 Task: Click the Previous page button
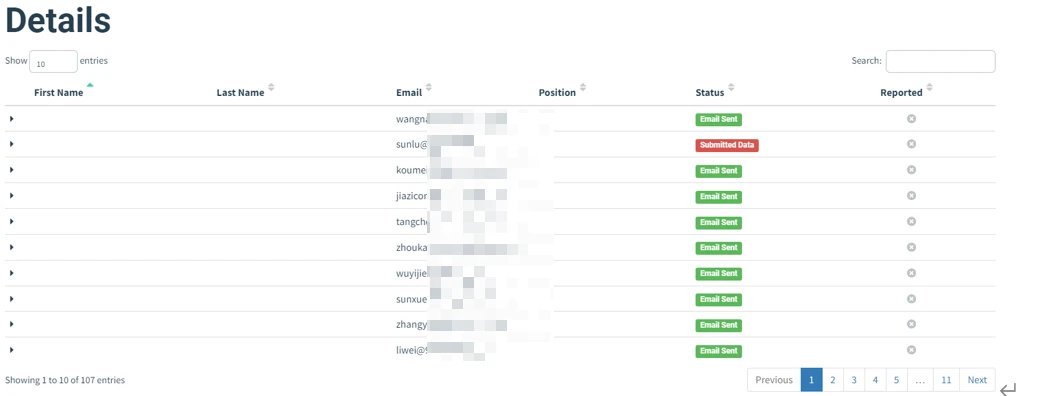(774, 380)
